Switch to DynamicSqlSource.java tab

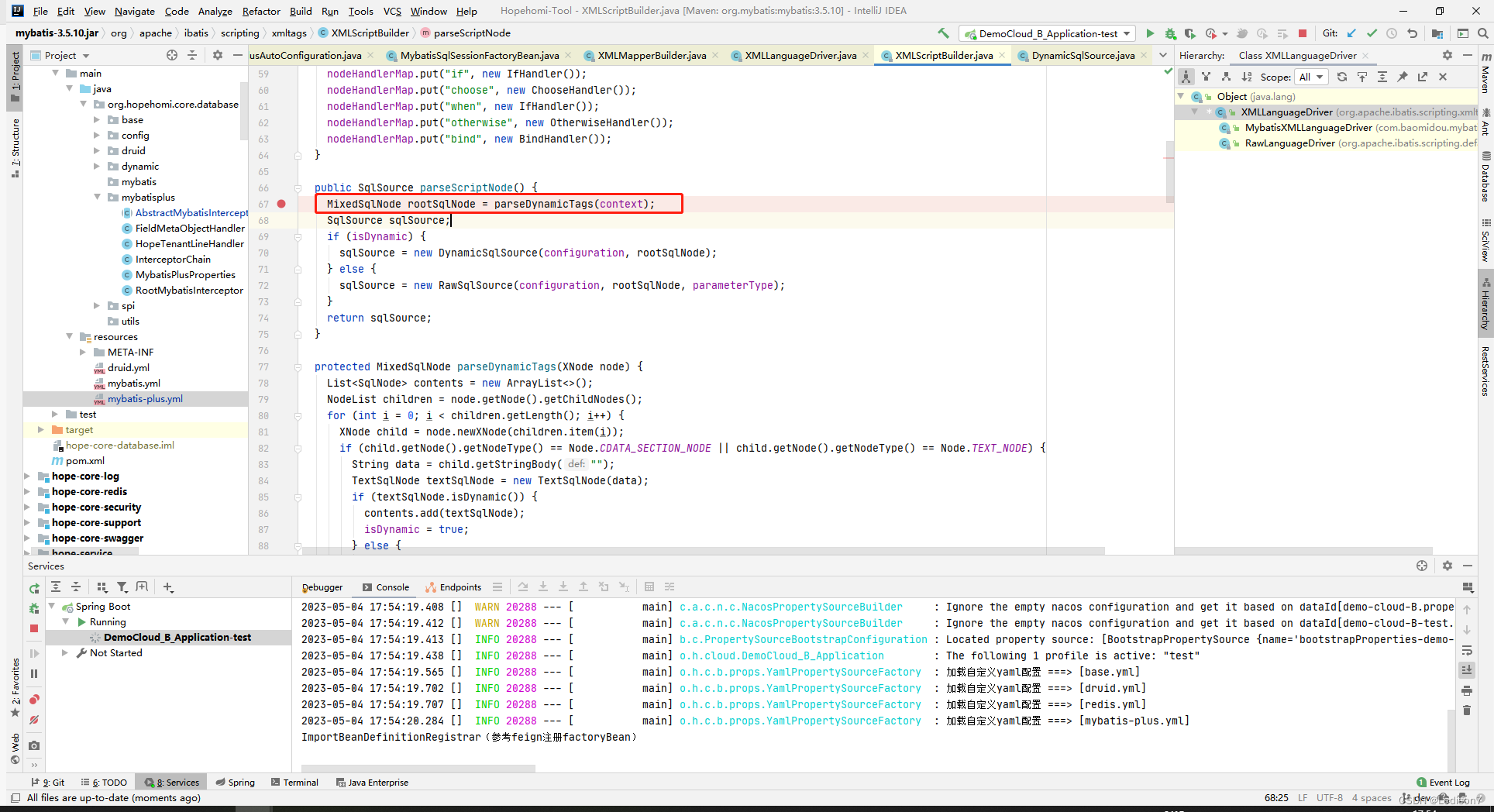[x=1083, y=55]
